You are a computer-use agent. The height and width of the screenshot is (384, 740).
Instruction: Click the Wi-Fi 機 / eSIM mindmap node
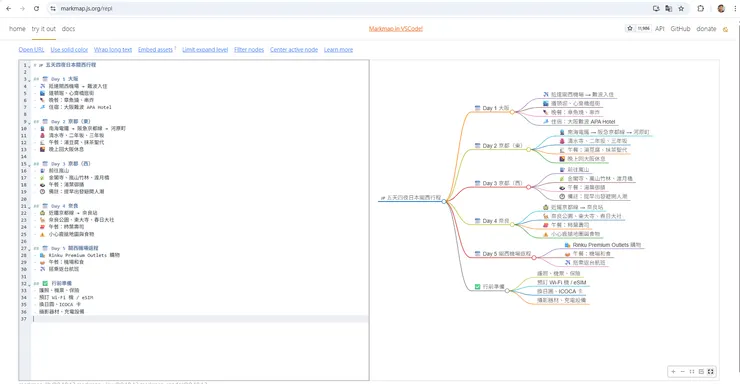[x=561, y=282]
